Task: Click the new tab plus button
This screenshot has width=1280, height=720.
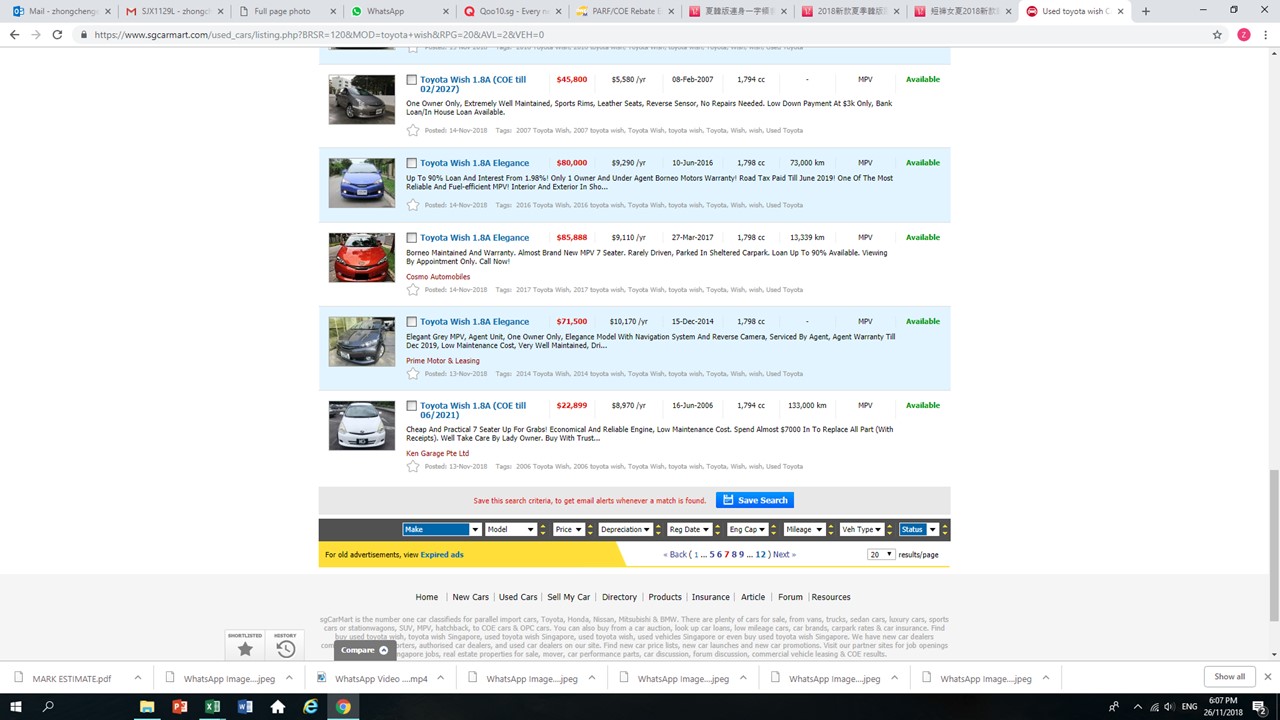Action: 1146,11
